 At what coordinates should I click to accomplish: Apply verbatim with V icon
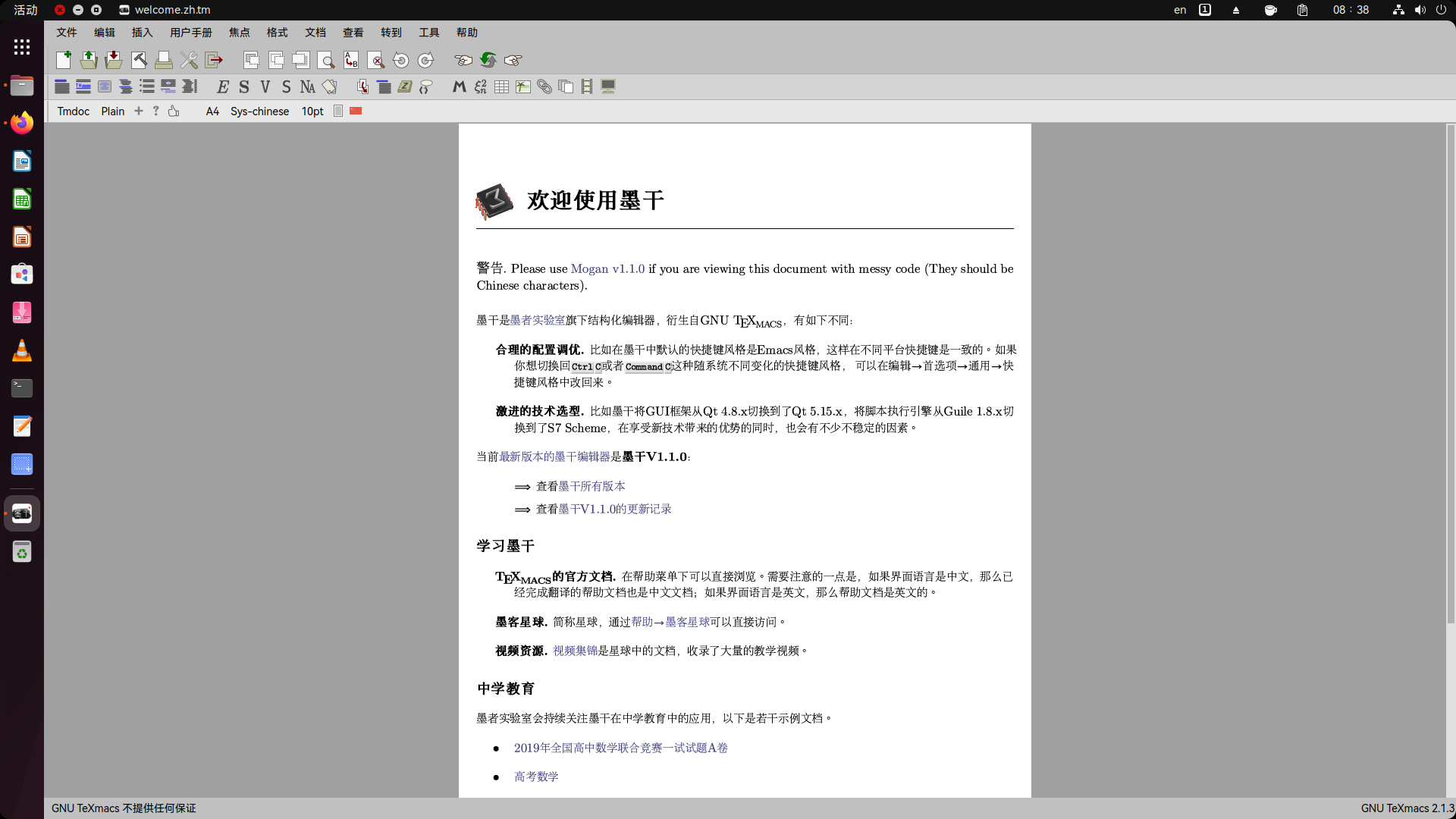click(x=265, y=86)
